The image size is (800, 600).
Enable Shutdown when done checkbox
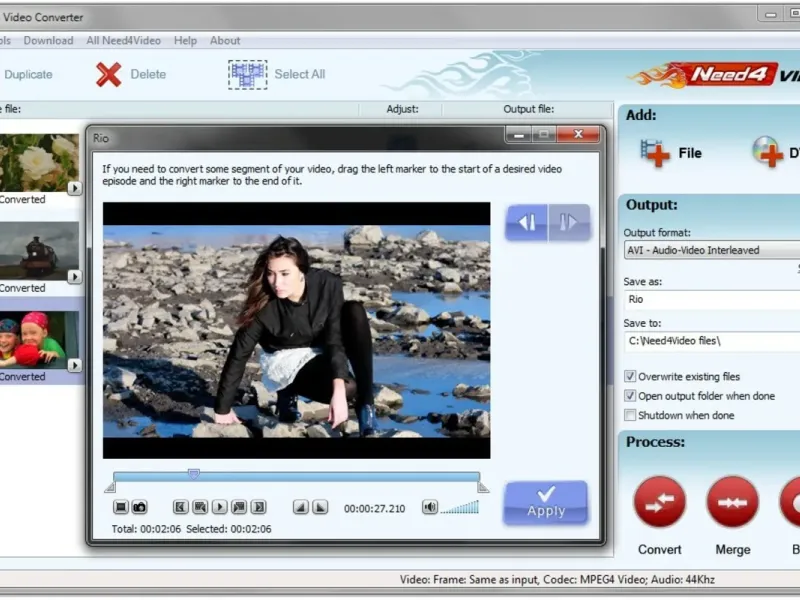tap(630, 415)
